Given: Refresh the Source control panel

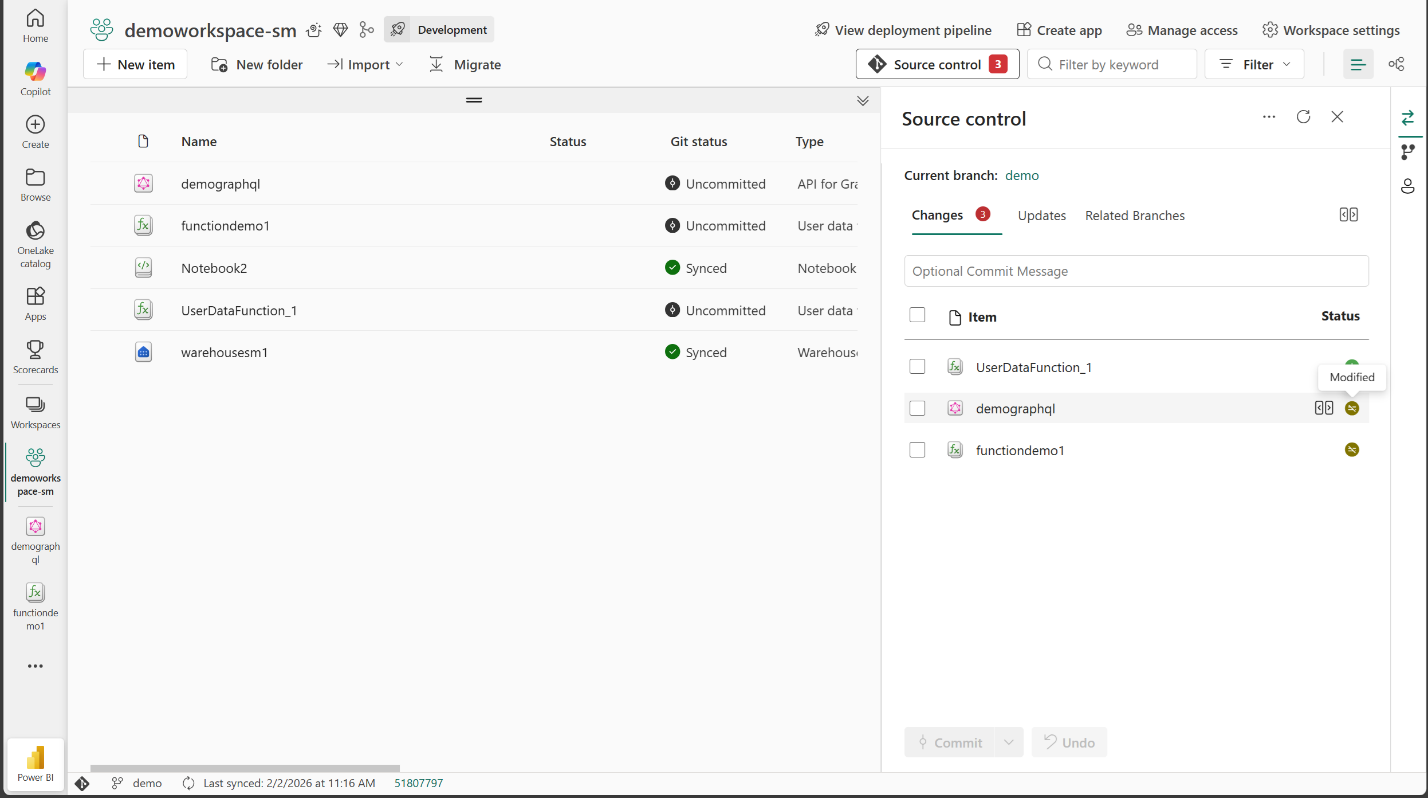Looking at the screenshot, I should (x=1303, y=117).
